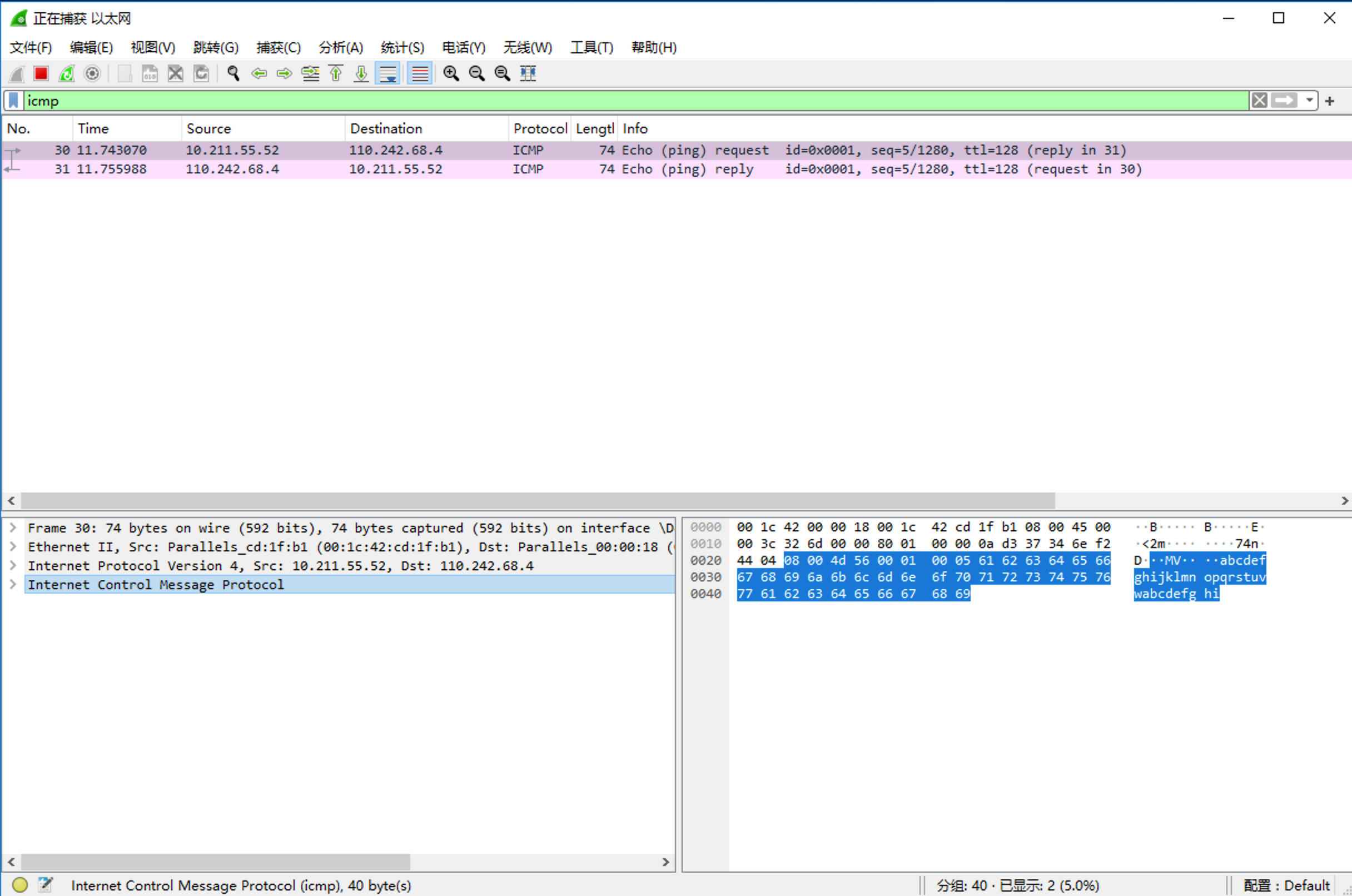This screenshot has width=1352, height=896.
Task: Toggle auto-scroll during live capture
Action: click(x=387, y=73)
